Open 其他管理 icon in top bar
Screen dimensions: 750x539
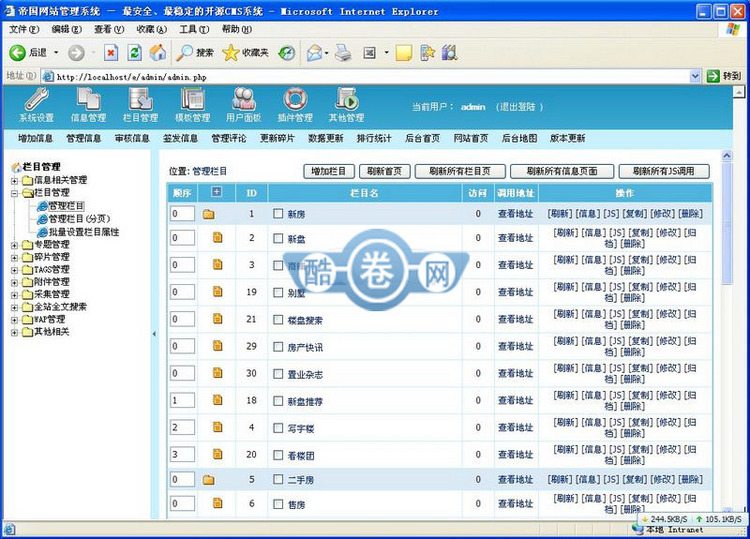[346, 99]
